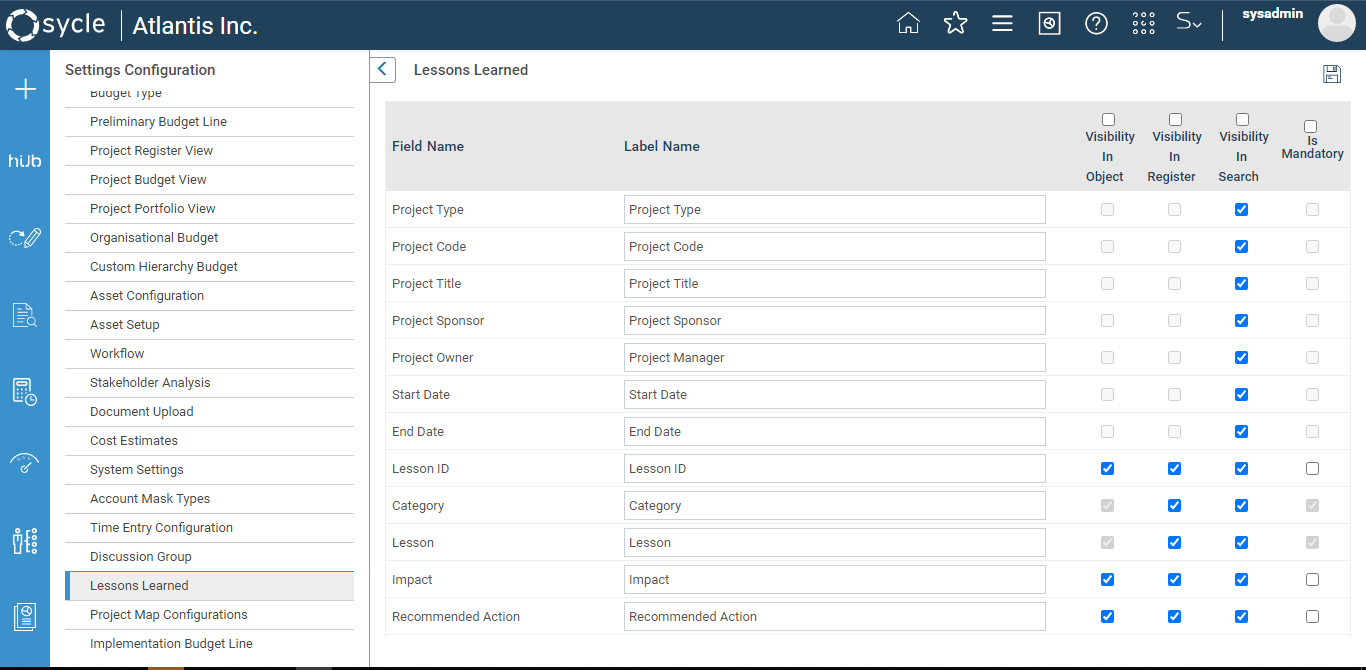Open System Settings item

coord(209,470)
